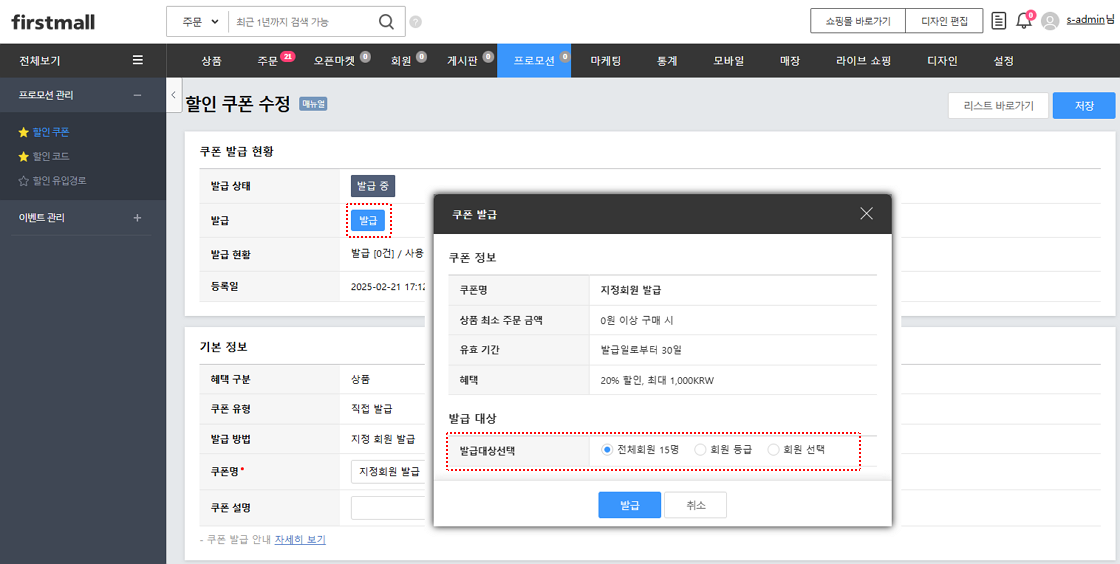Click the 전체보기 label
This screenshot has height=564, width=1120.
click(x=40, y=61)
